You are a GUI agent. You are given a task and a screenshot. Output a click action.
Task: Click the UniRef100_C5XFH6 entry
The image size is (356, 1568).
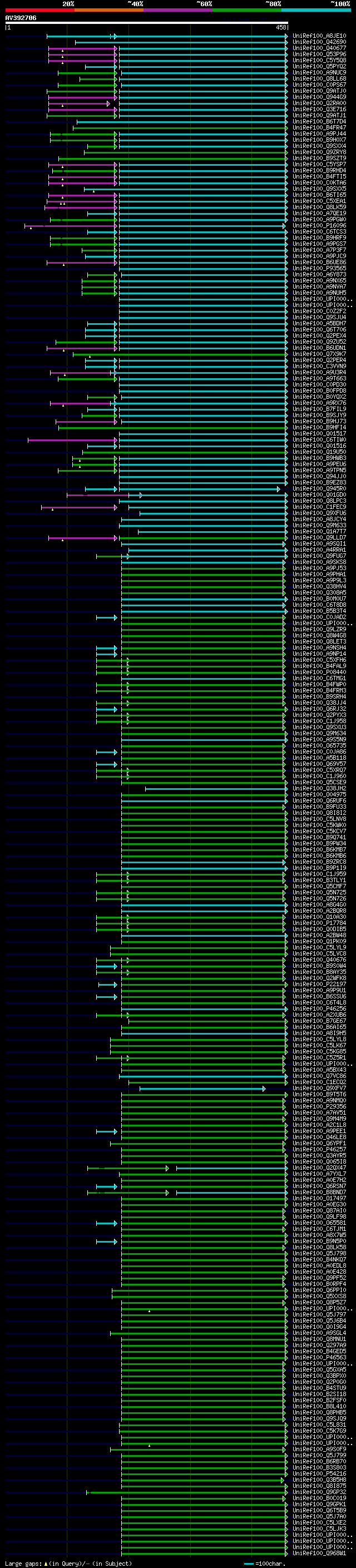(x=319, y=660)
